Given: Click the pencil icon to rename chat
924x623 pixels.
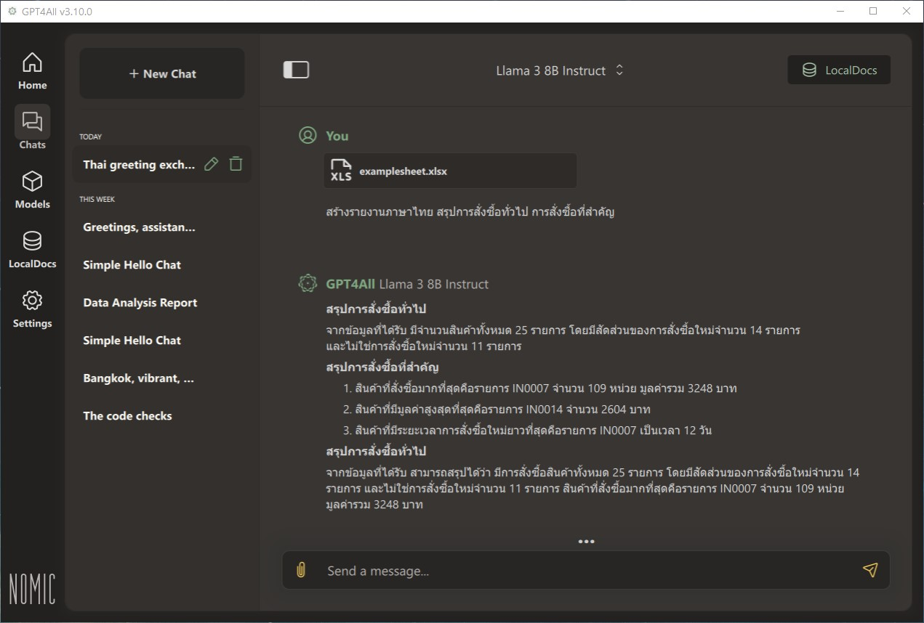Looking at the screenshot, I should [x=211, y=164].
